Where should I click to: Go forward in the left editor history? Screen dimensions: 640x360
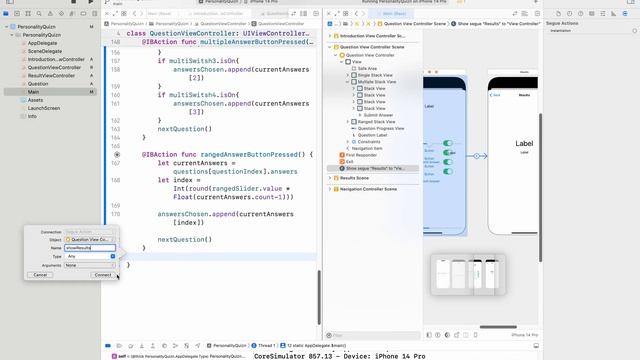click(142, 13)
